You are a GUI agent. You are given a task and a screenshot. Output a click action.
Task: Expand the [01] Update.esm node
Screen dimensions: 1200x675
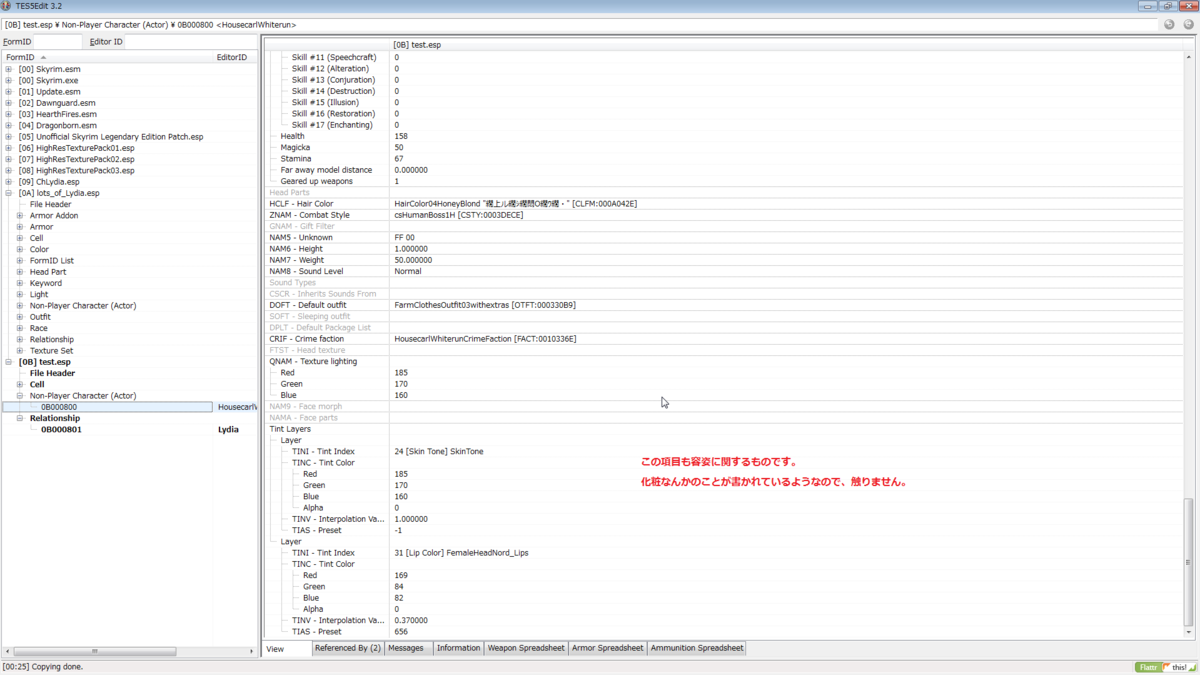[9, 92]
